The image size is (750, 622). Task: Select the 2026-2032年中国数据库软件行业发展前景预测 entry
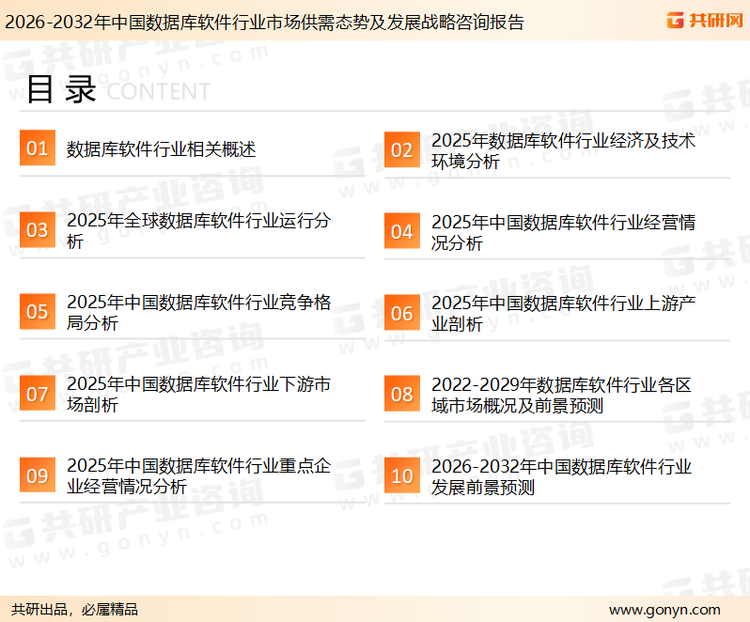561,477
